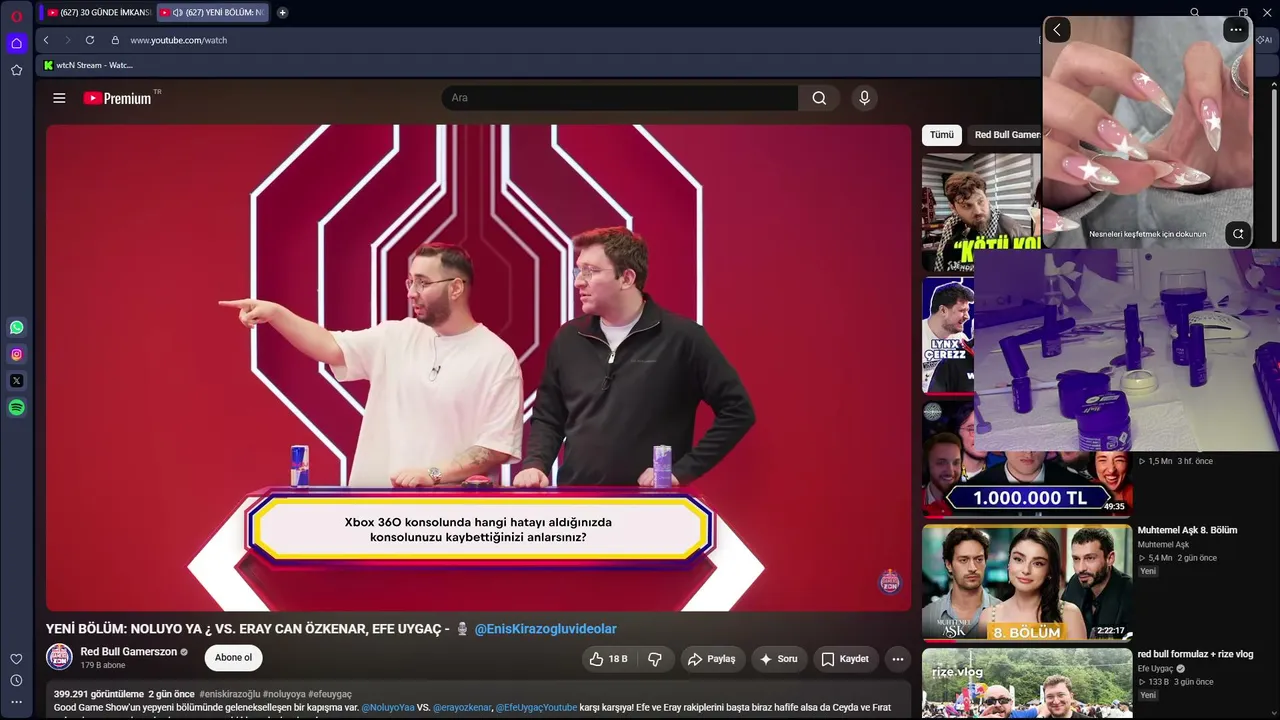Open WhatsApp in the Opera sidebar
Viewport: 1280px width, 720px height.
click(16, 327)
